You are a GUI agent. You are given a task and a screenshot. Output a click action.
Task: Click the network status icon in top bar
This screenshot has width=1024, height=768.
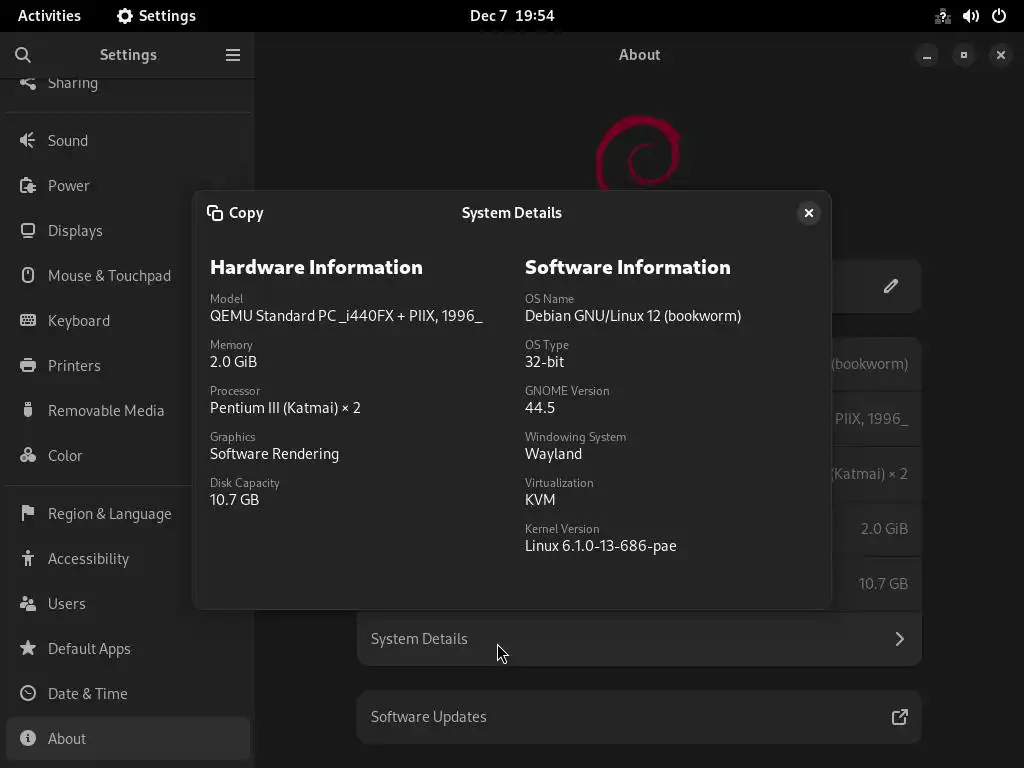pos(942,16)
